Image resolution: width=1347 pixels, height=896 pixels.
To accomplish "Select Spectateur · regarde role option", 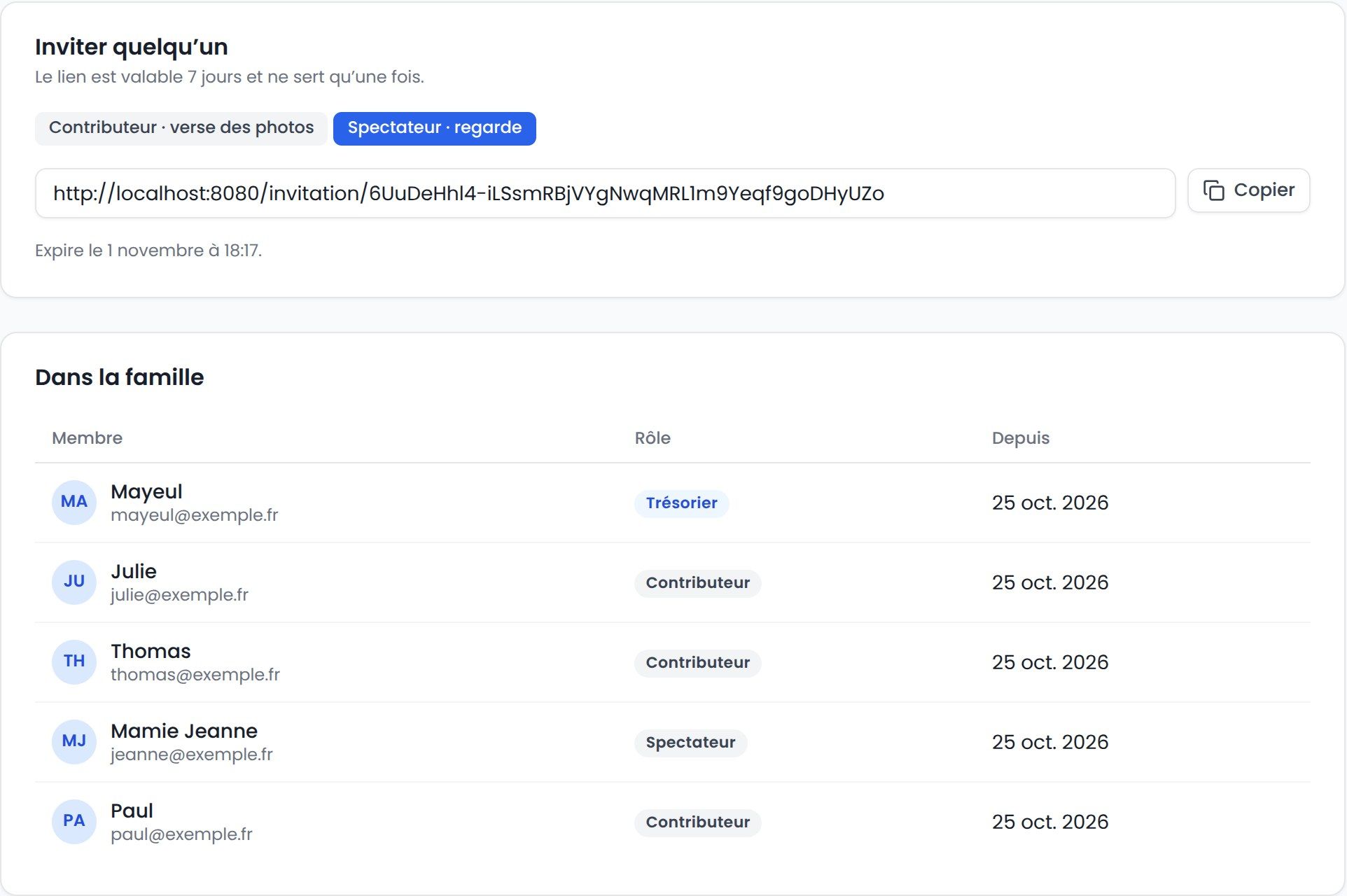I will 435,128.
